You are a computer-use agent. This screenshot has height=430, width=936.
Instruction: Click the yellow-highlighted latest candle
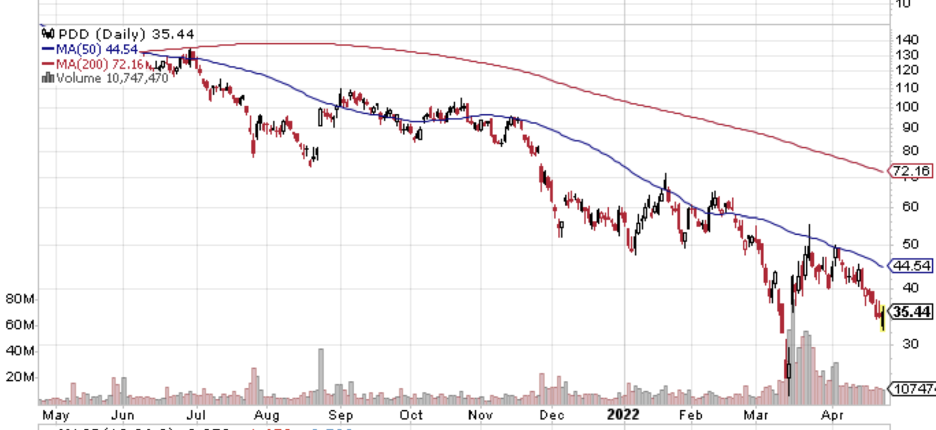pos(882,317)
